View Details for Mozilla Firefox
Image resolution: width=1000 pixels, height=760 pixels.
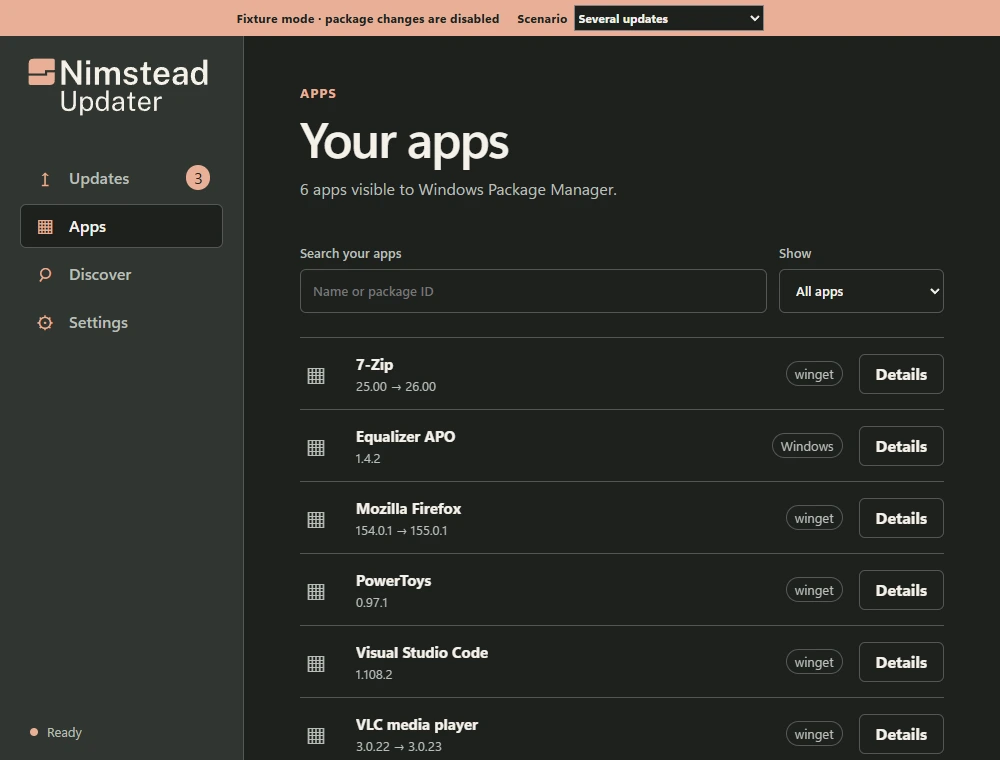pyautogui.click(x=901, y=518)
